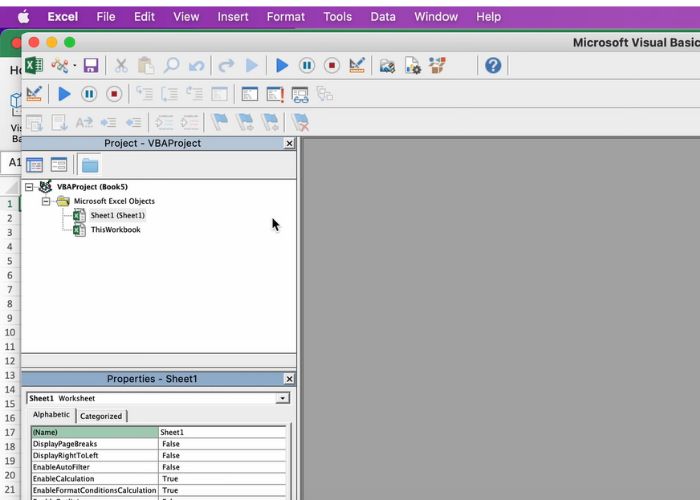Select EnableCalculation True value

point(222,479)
